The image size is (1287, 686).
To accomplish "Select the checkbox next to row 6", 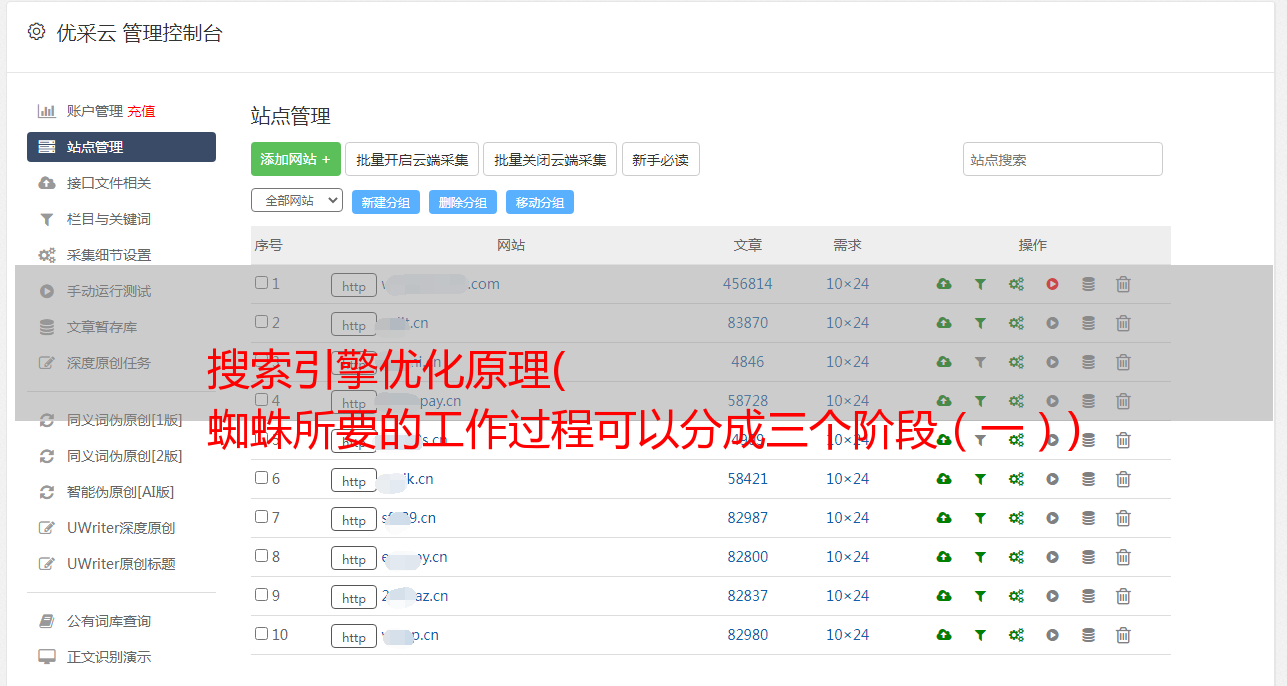I will tap(261, 478).
